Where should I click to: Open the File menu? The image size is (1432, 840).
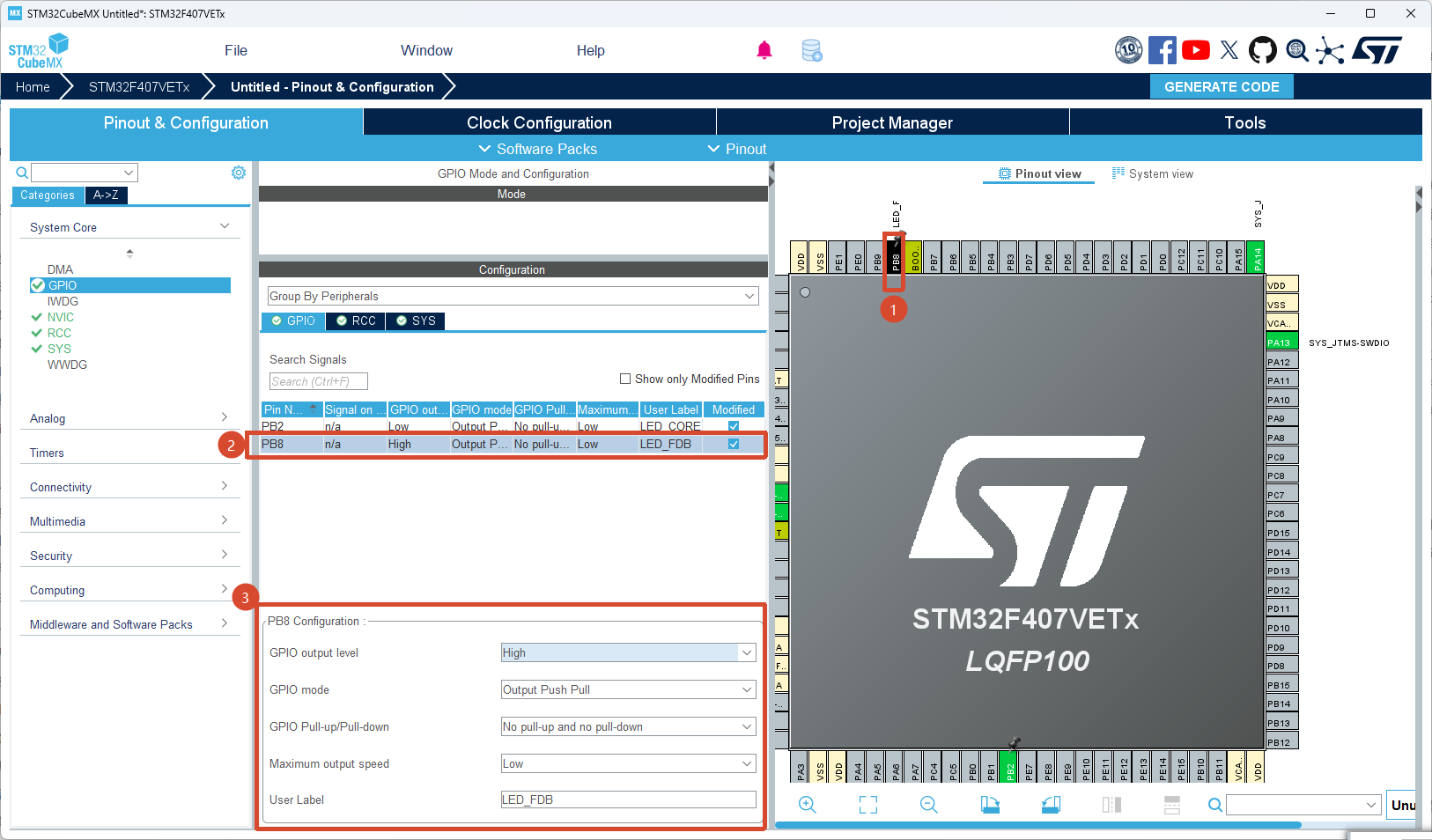(x=236, y=50)
